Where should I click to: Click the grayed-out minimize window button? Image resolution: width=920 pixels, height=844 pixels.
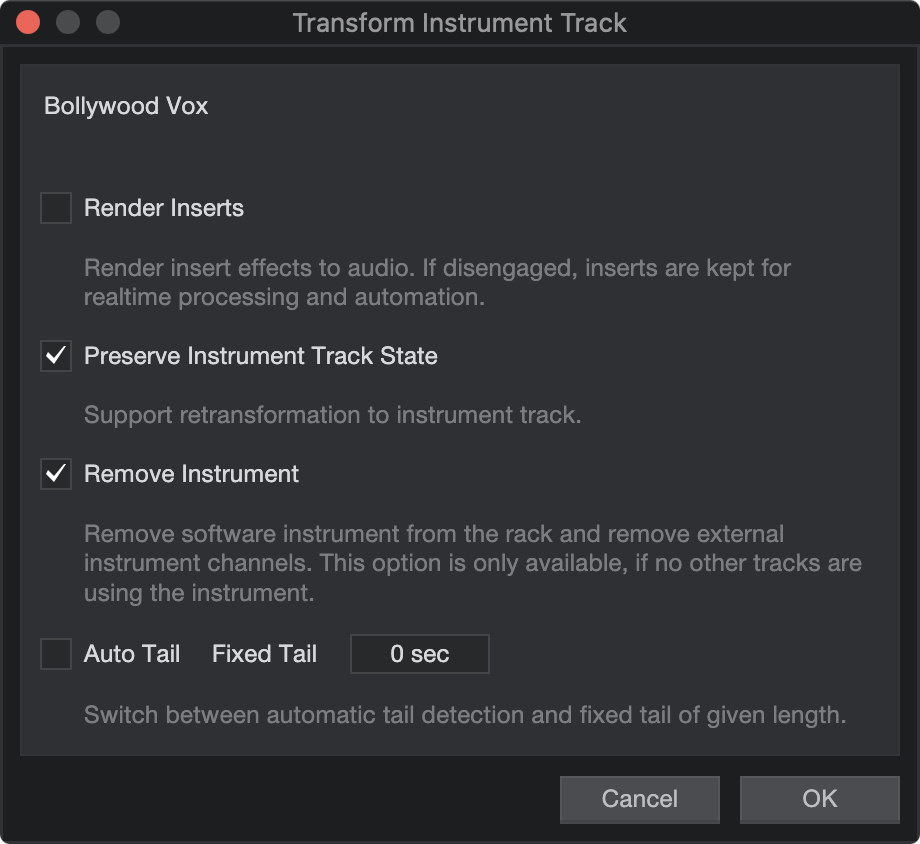click(68, 23)
